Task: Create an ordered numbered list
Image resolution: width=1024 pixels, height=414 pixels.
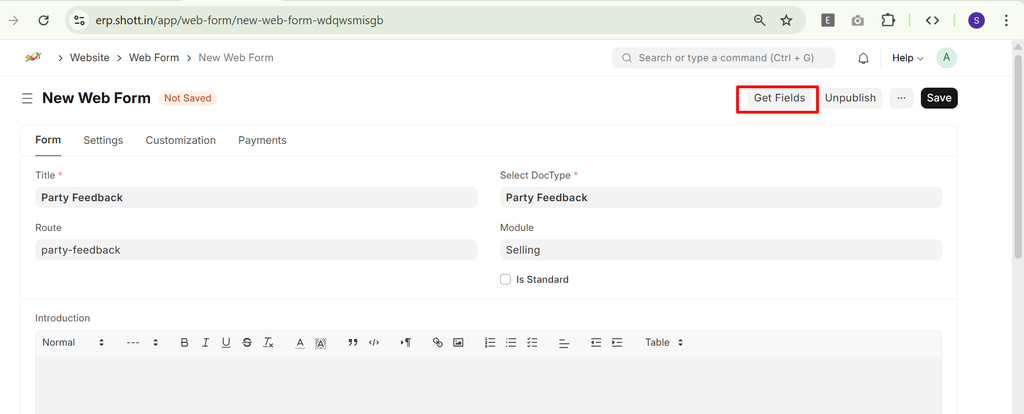Action: (x=490, y=342)
